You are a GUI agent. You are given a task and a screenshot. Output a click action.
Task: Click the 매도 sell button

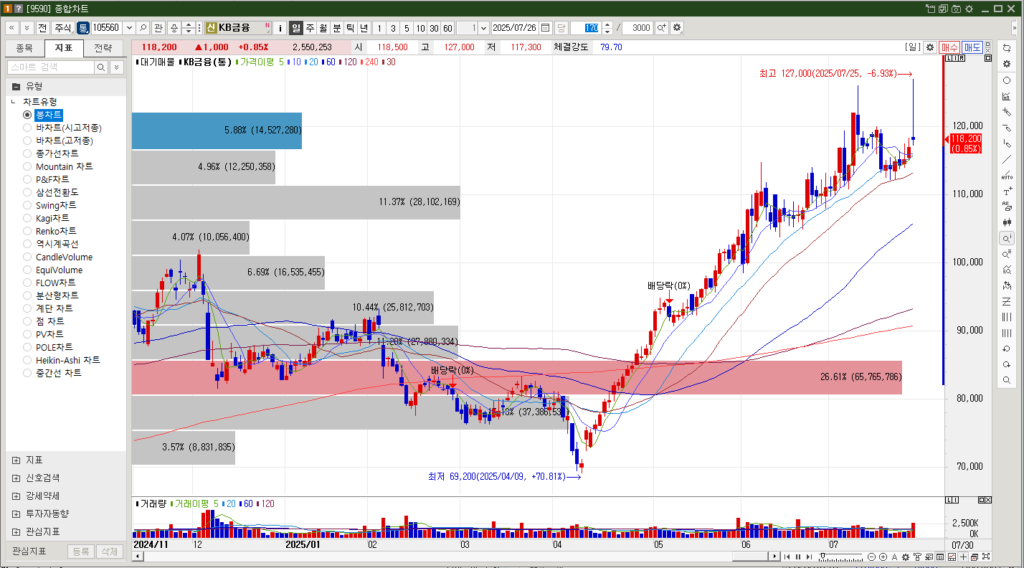tap(972, 48)
